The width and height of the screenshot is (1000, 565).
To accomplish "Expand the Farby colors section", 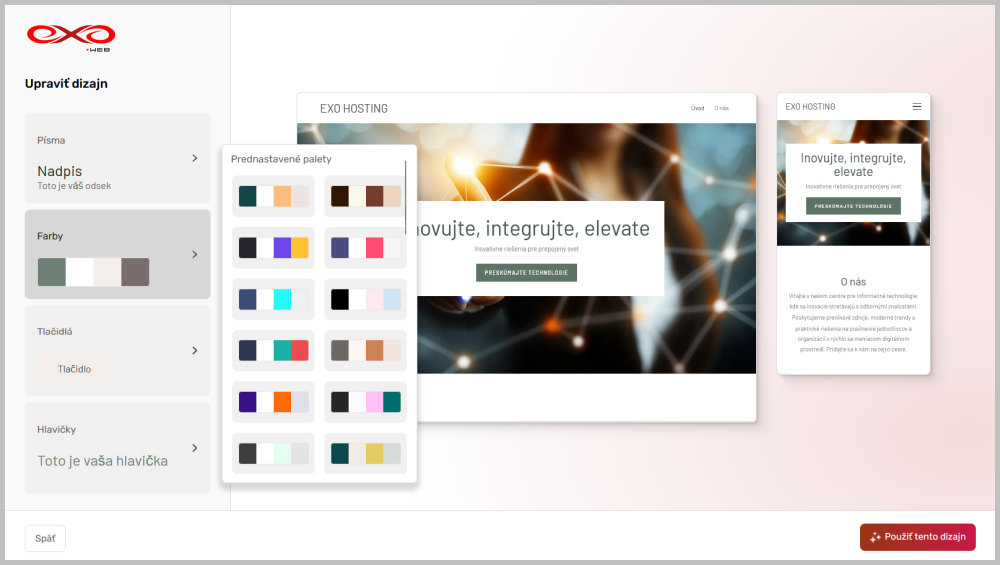I will [118, 254].
